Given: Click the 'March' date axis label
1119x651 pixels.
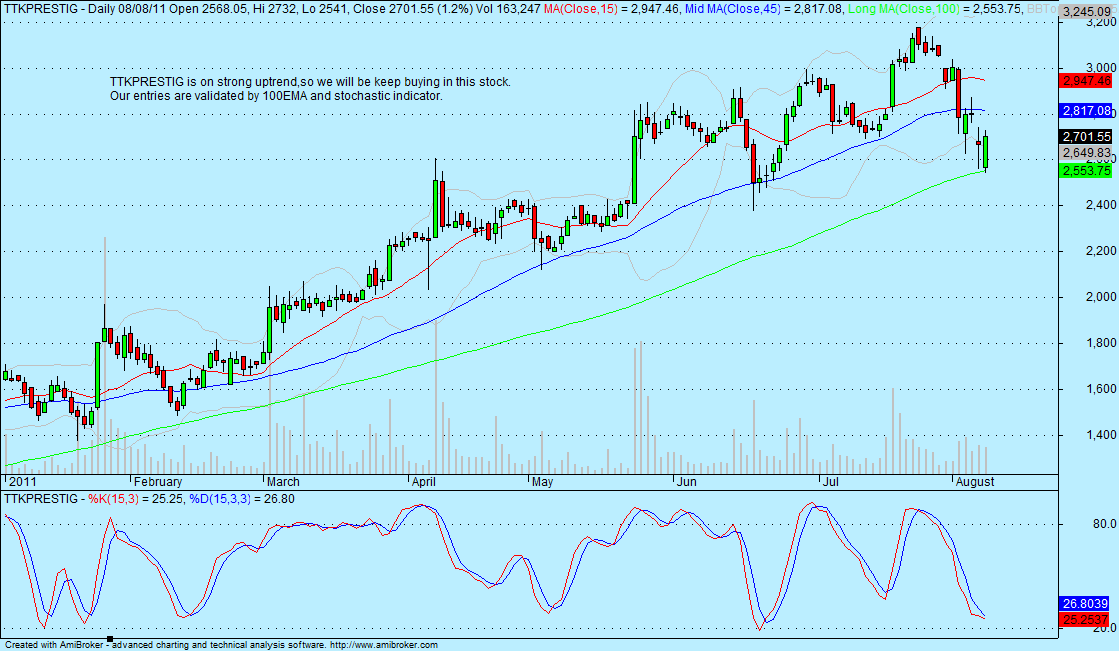Looking at the screenshot, I should pyautogui.click(x=283, y=482).
